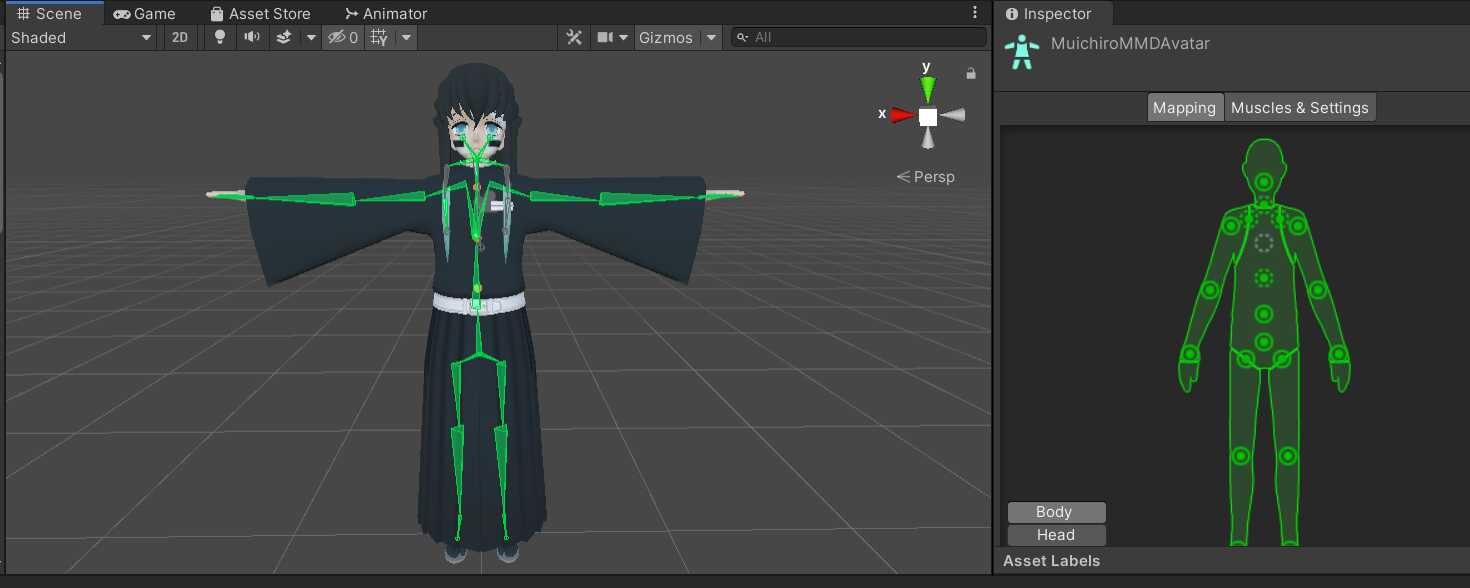Toggle the scene grid visibility
Viewport: 1470px width, 588px height.
click(379, 37)
